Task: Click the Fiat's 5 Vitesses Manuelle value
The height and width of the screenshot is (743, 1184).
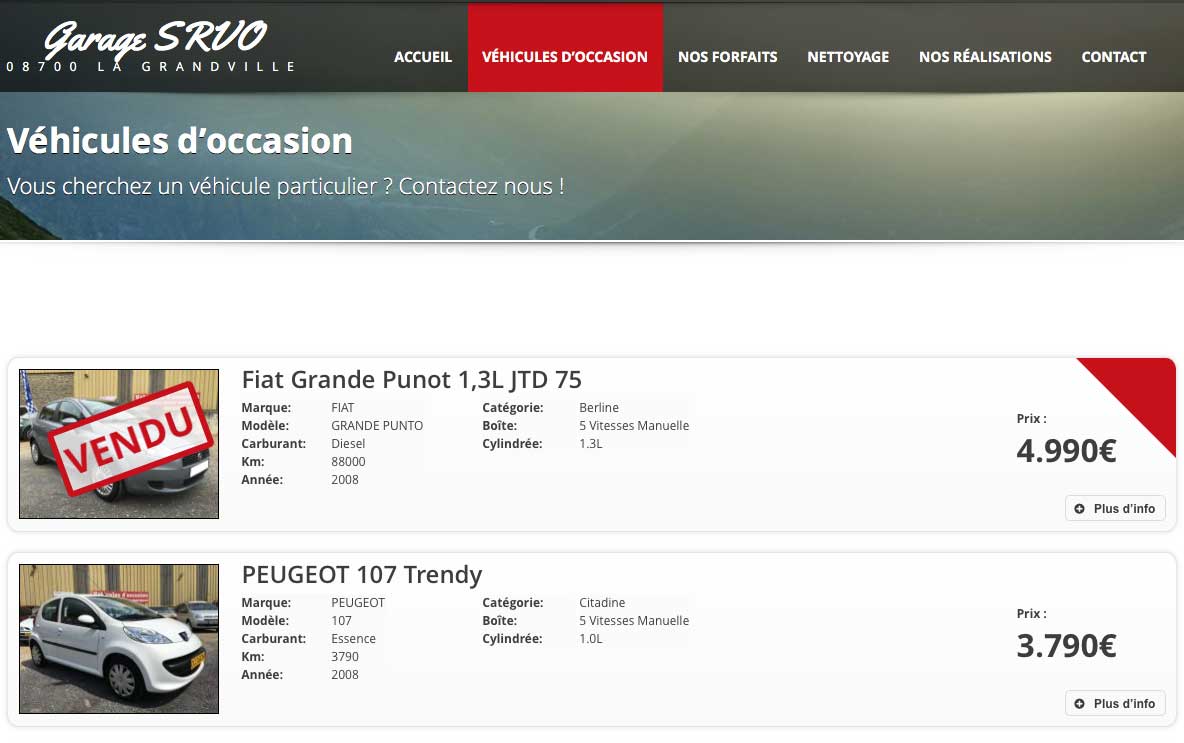Action: 634,426
